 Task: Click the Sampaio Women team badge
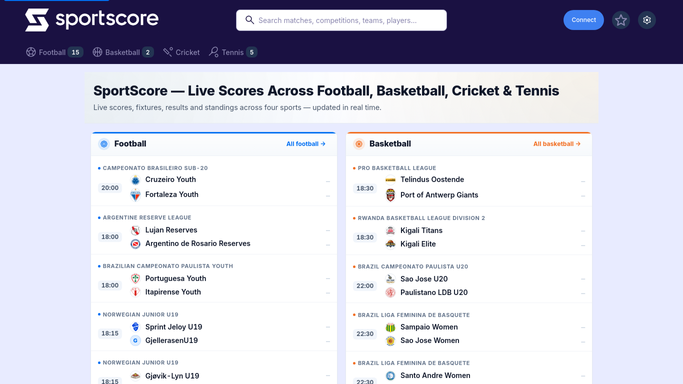tap(390, 327)
